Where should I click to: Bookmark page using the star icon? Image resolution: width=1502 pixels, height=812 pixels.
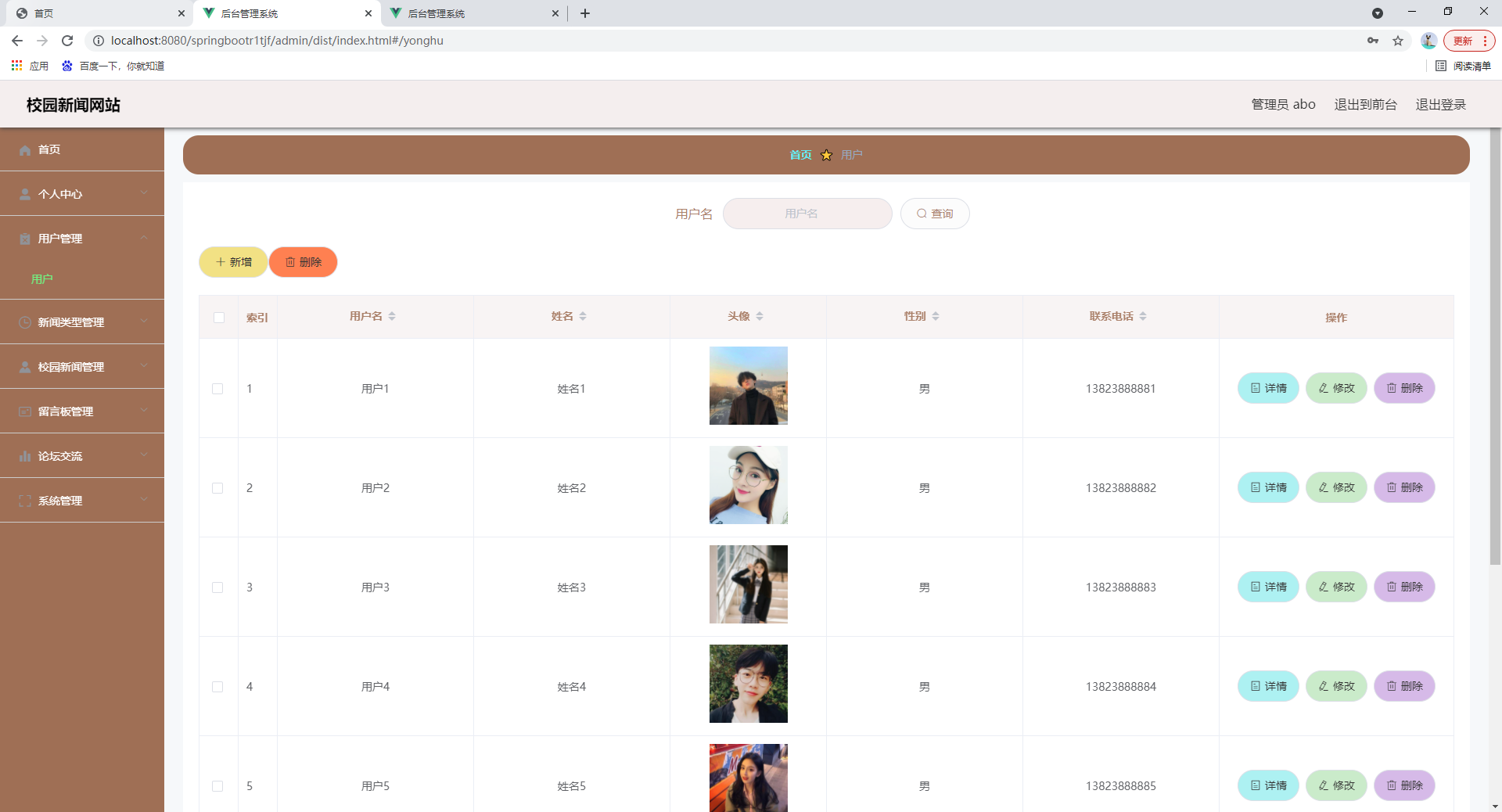coord(1398,41)
